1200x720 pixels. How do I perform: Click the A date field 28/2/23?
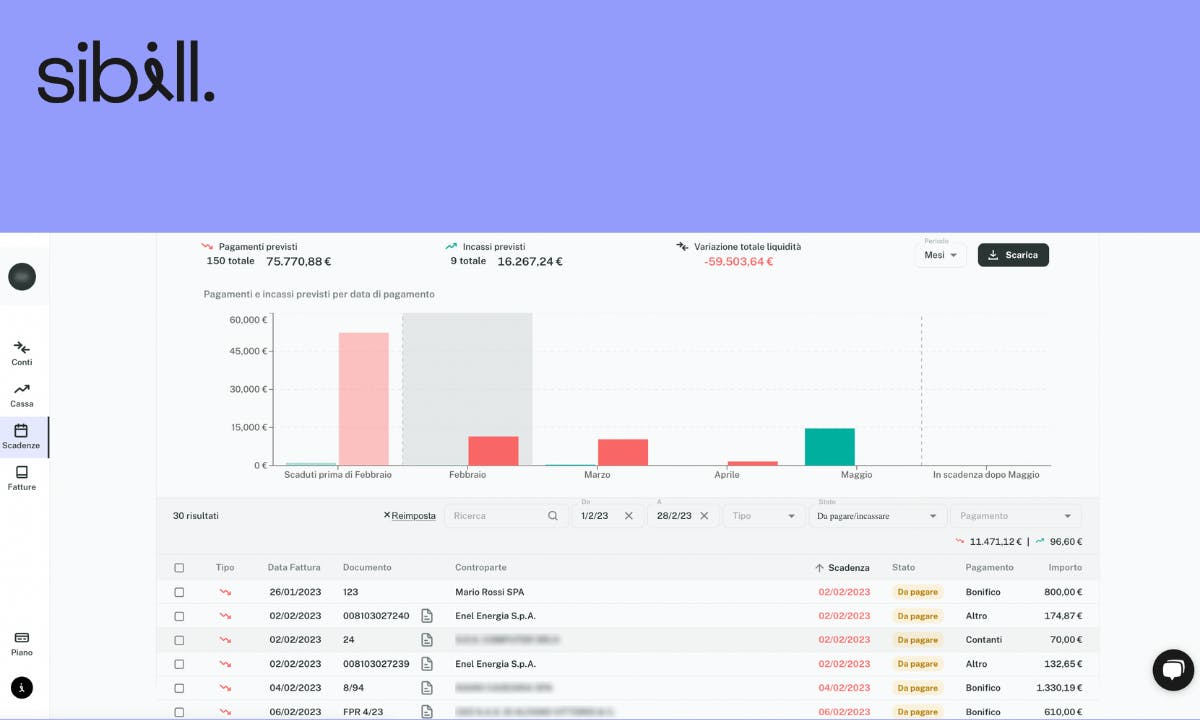[683, 516]
